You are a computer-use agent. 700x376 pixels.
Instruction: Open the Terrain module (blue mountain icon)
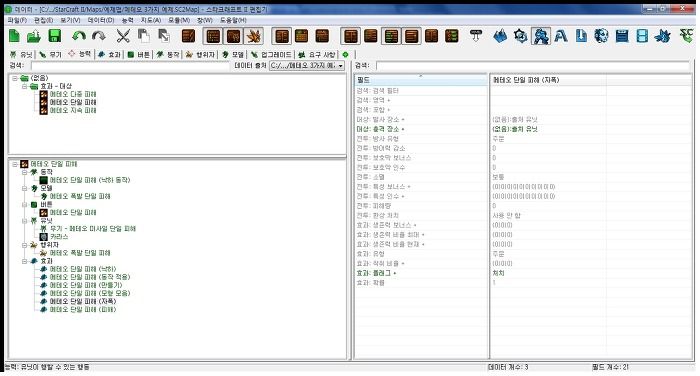click(500, 36)
